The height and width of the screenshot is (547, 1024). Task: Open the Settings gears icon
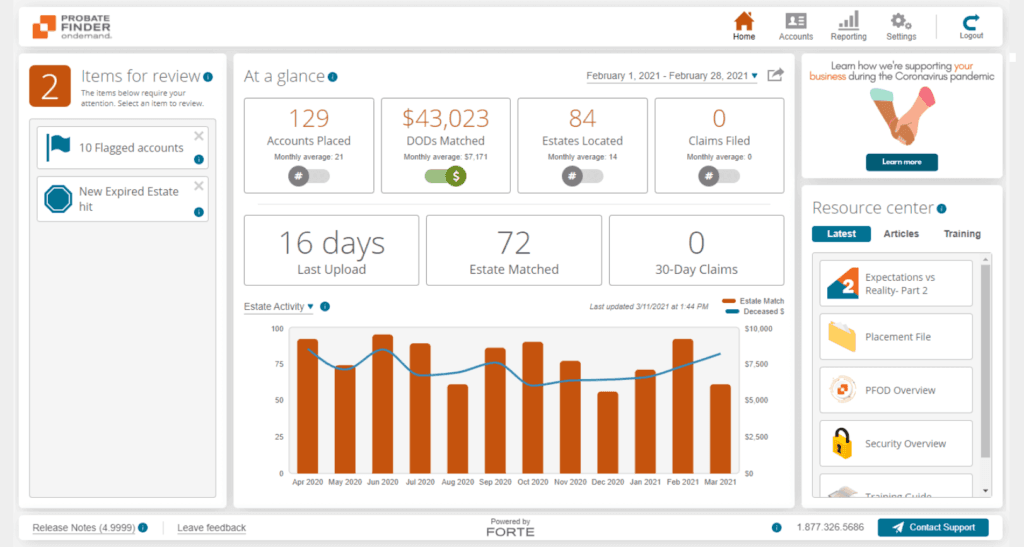(901, 21)
